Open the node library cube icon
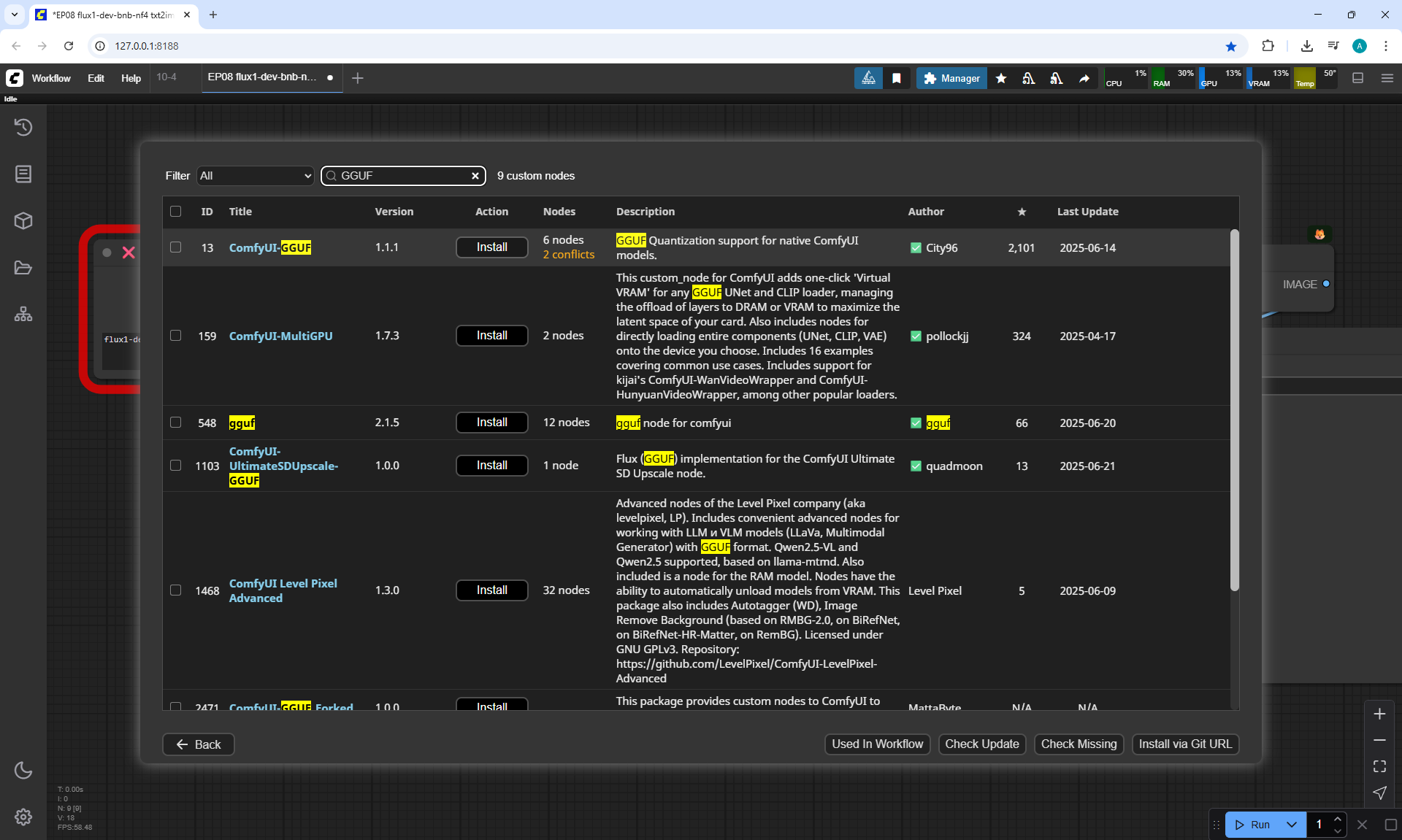This screenshot has width=1402, height=840. coord(23,220)
